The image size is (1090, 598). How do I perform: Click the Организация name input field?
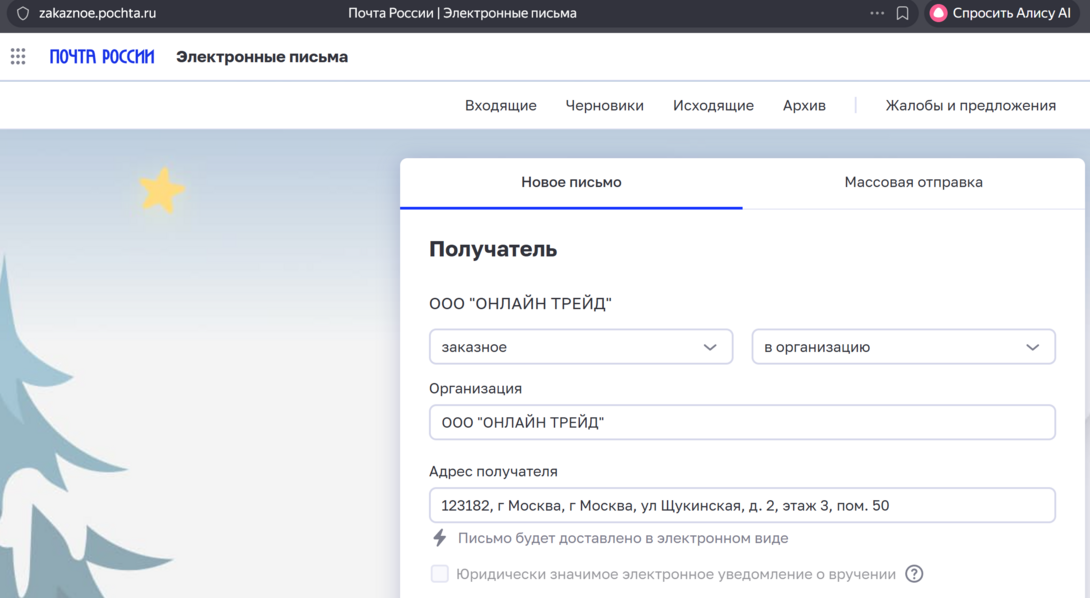(742, 423)
